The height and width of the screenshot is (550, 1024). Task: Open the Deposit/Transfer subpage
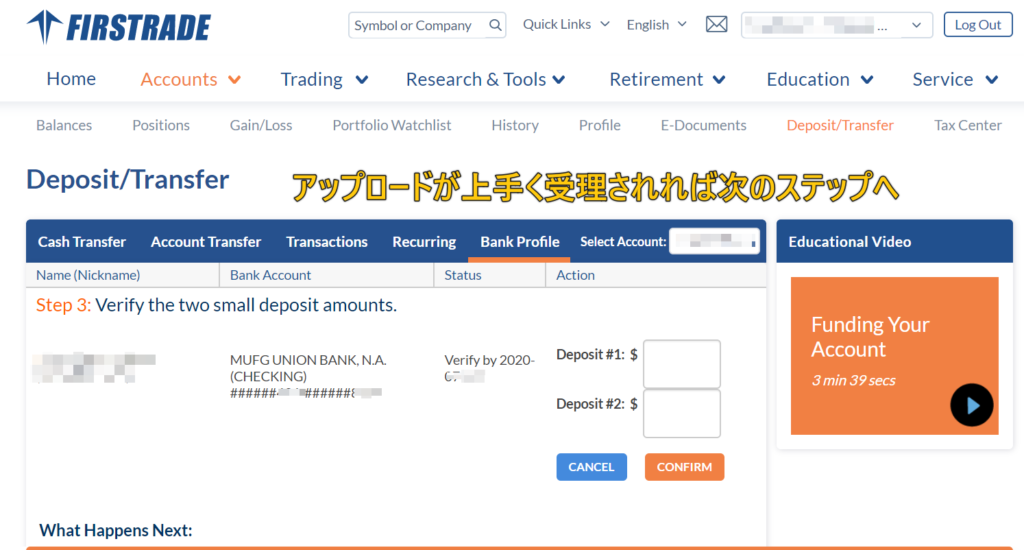(840, 125)
